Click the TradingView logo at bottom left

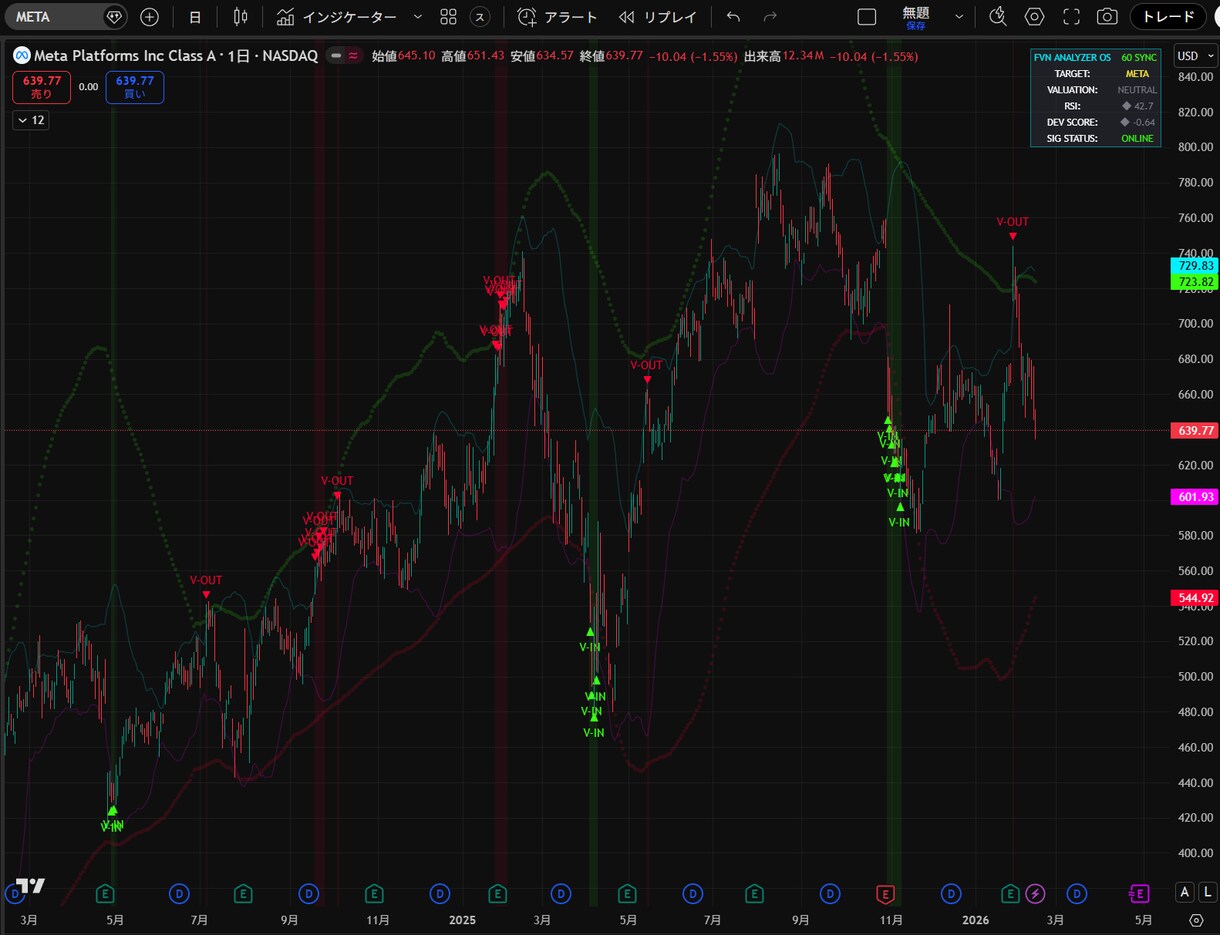[x=30, y=887]
